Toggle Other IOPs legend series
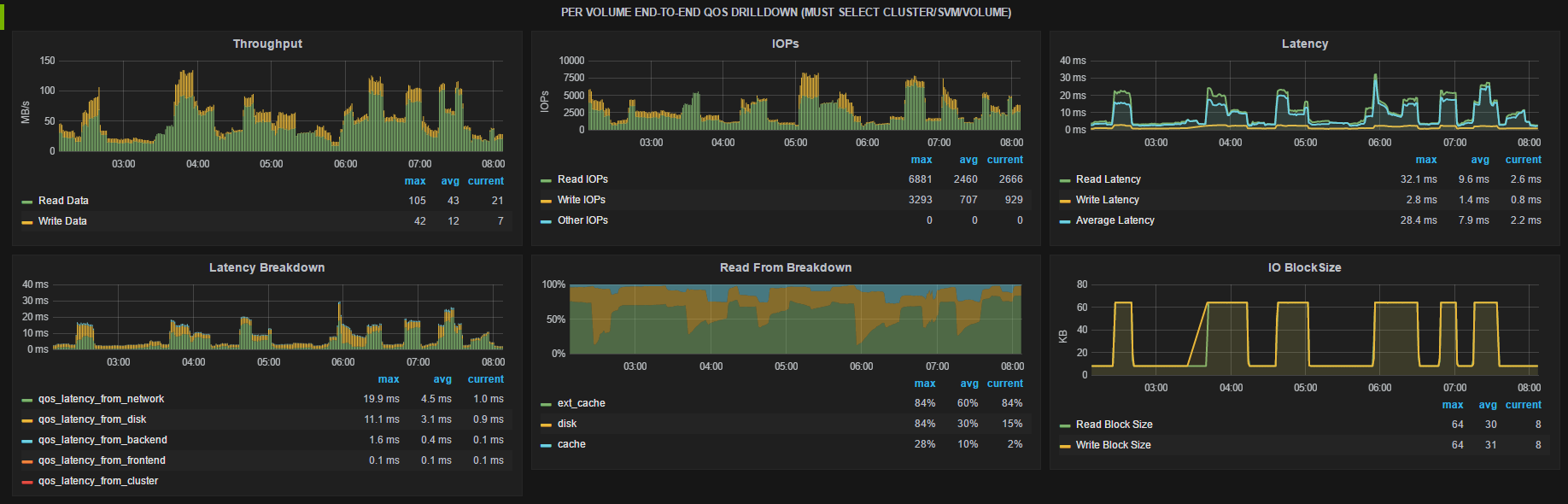 point(582,220)
